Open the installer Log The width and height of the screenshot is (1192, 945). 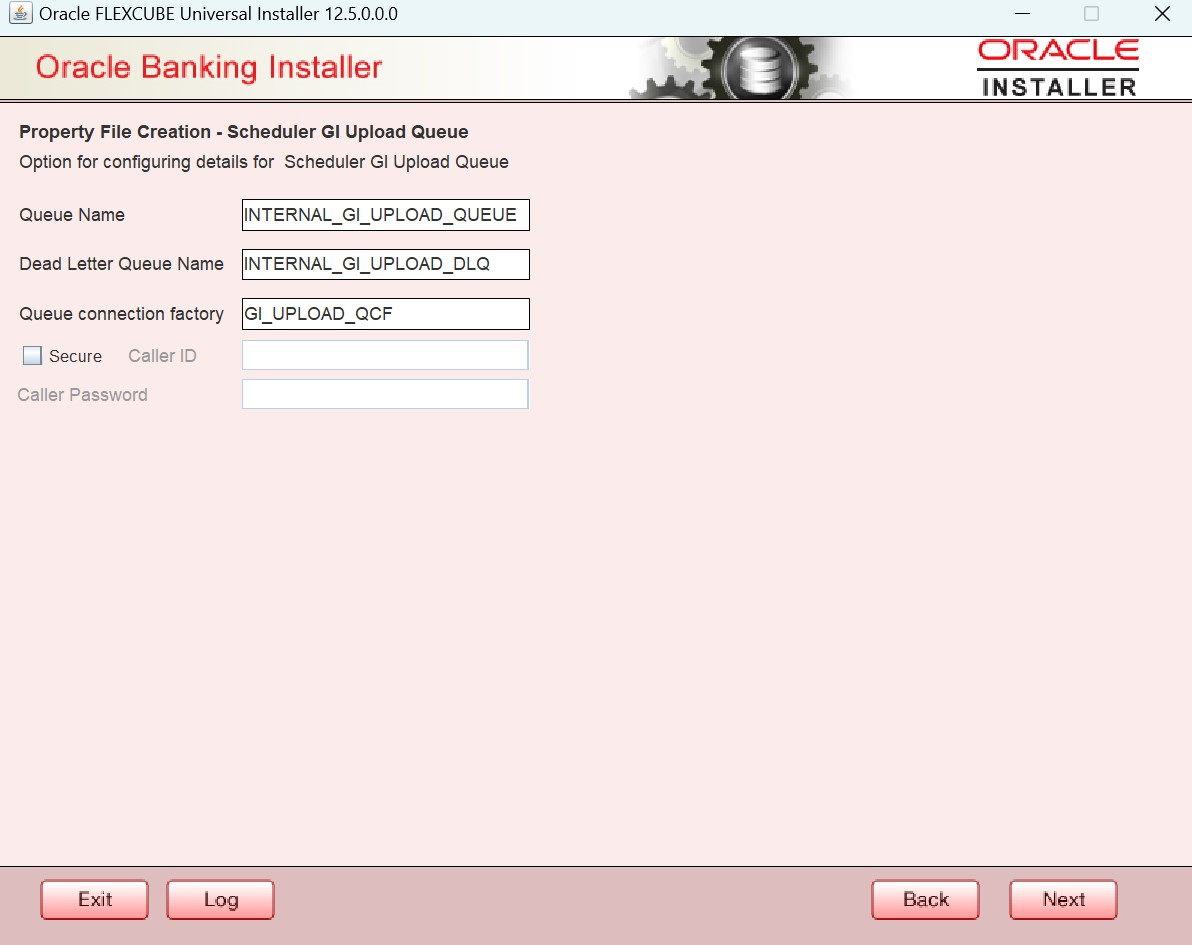[220, 899]
